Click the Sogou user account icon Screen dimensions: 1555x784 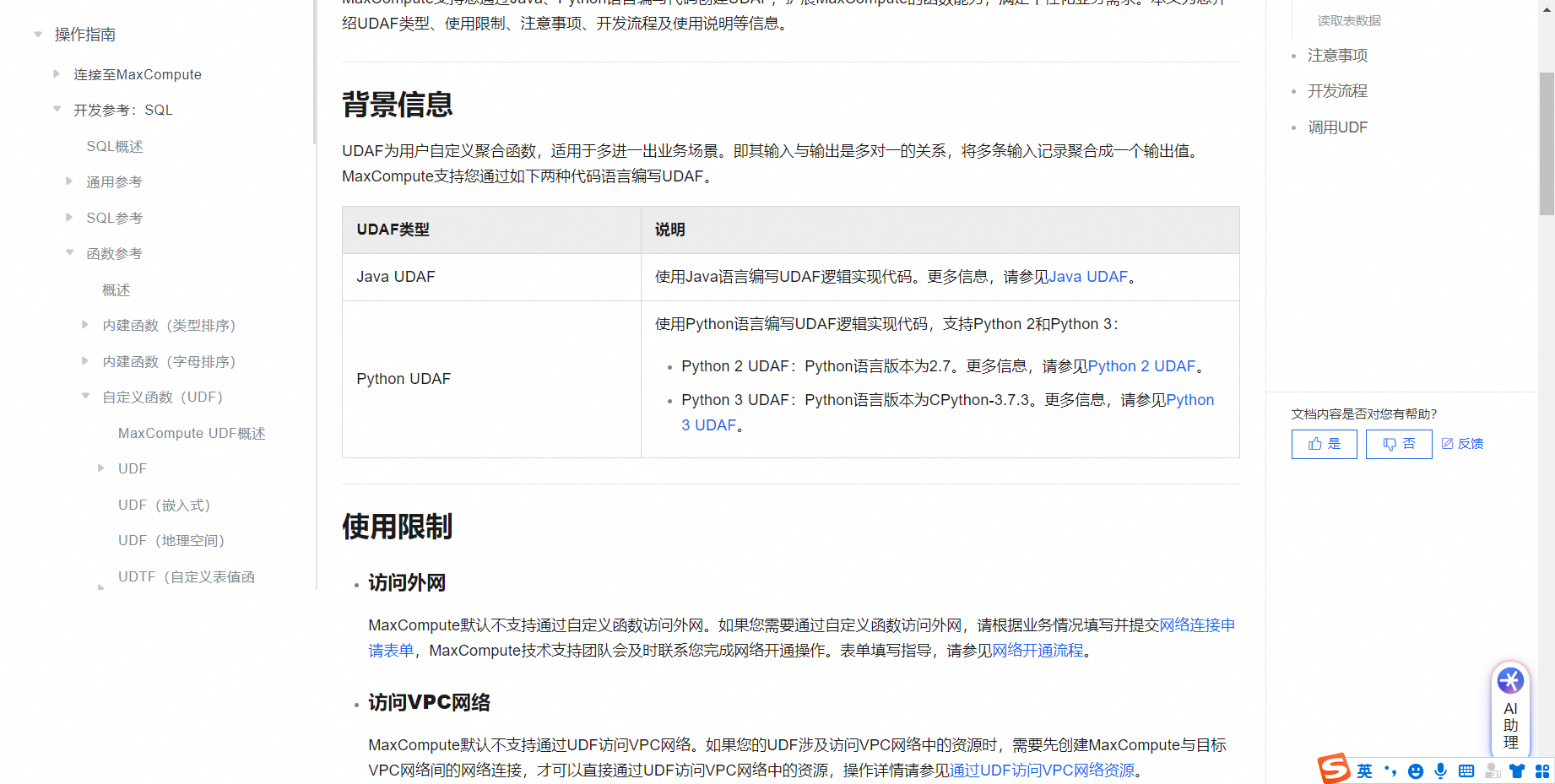1493,770
